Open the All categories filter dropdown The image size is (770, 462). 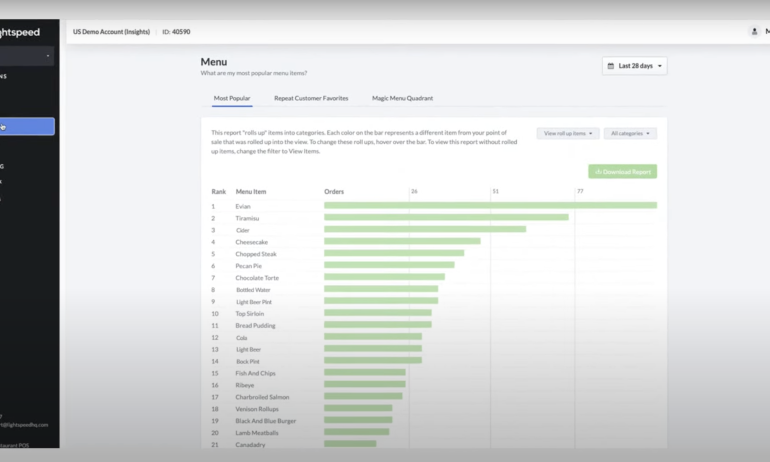[x=630, y=133]
